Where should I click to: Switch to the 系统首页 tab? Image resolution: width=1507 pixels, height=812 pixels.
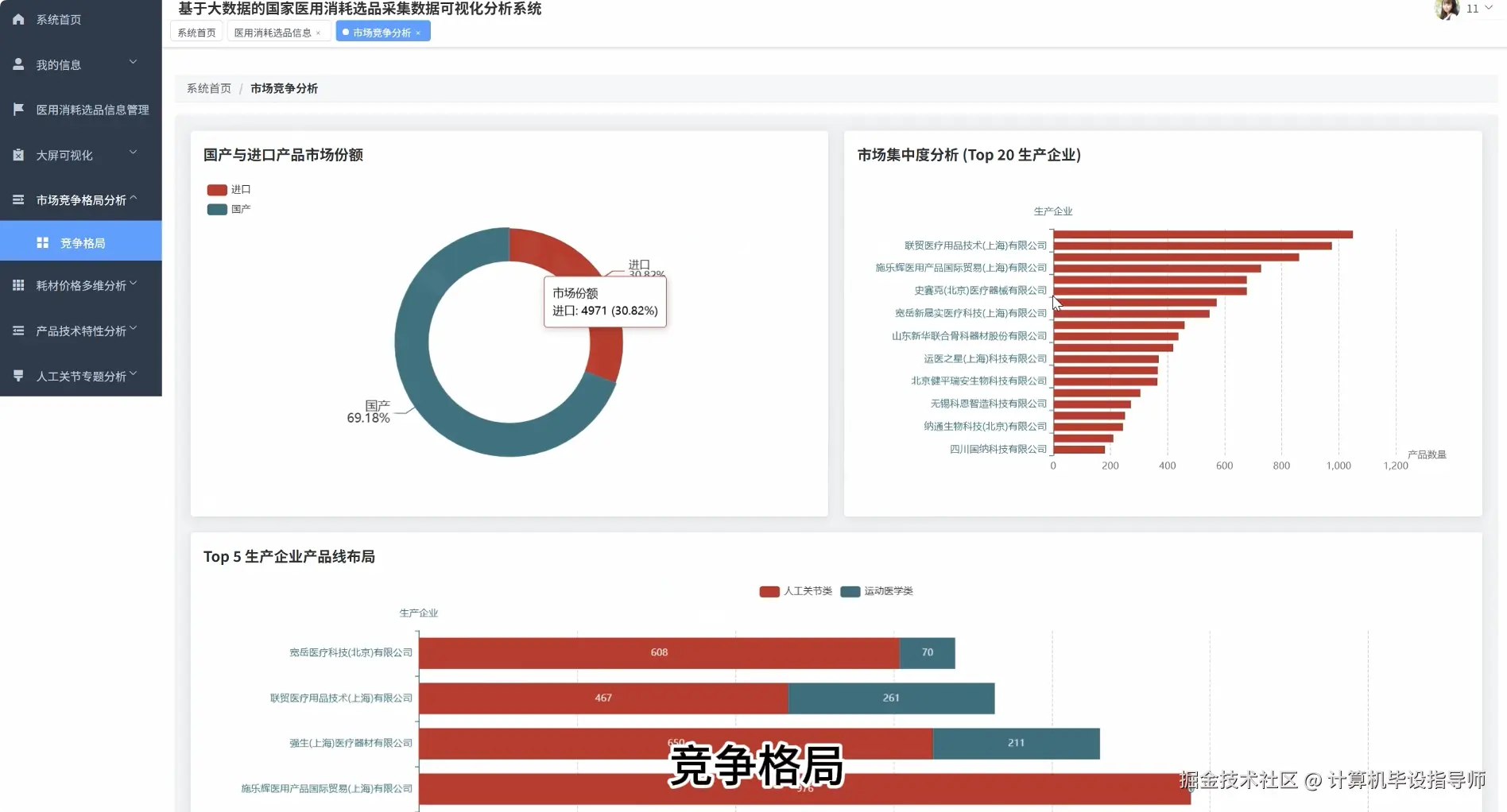tap(196, 33)
